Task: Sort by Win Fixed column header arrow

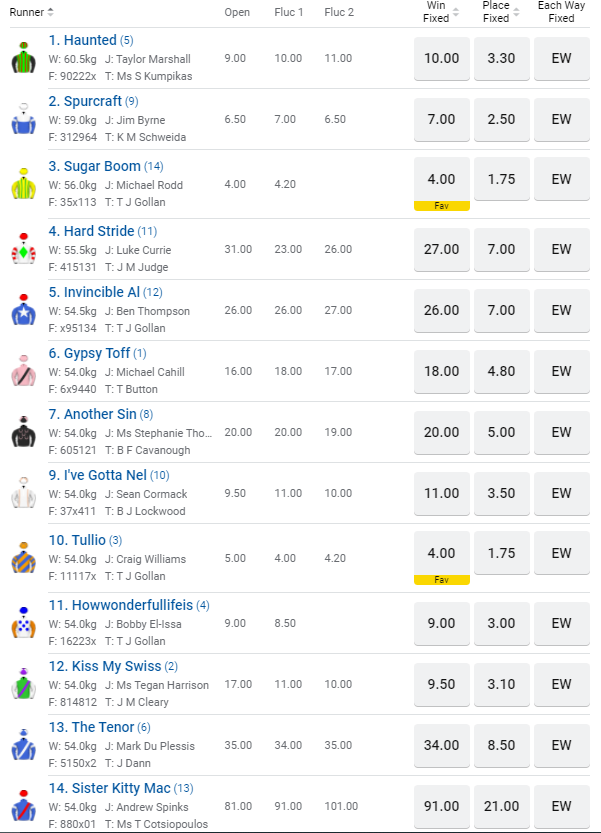Action: click(456, 13)
